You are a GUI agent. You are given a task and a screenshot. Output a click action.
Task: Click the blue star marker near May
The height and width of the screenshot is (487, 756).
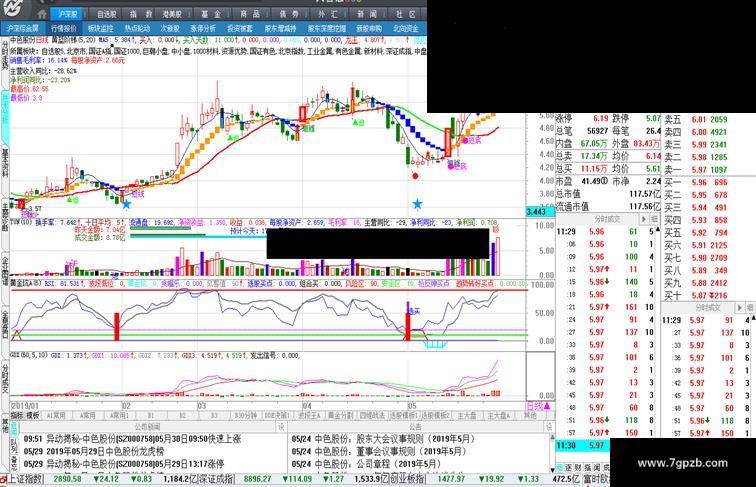[x=417, y=204]
